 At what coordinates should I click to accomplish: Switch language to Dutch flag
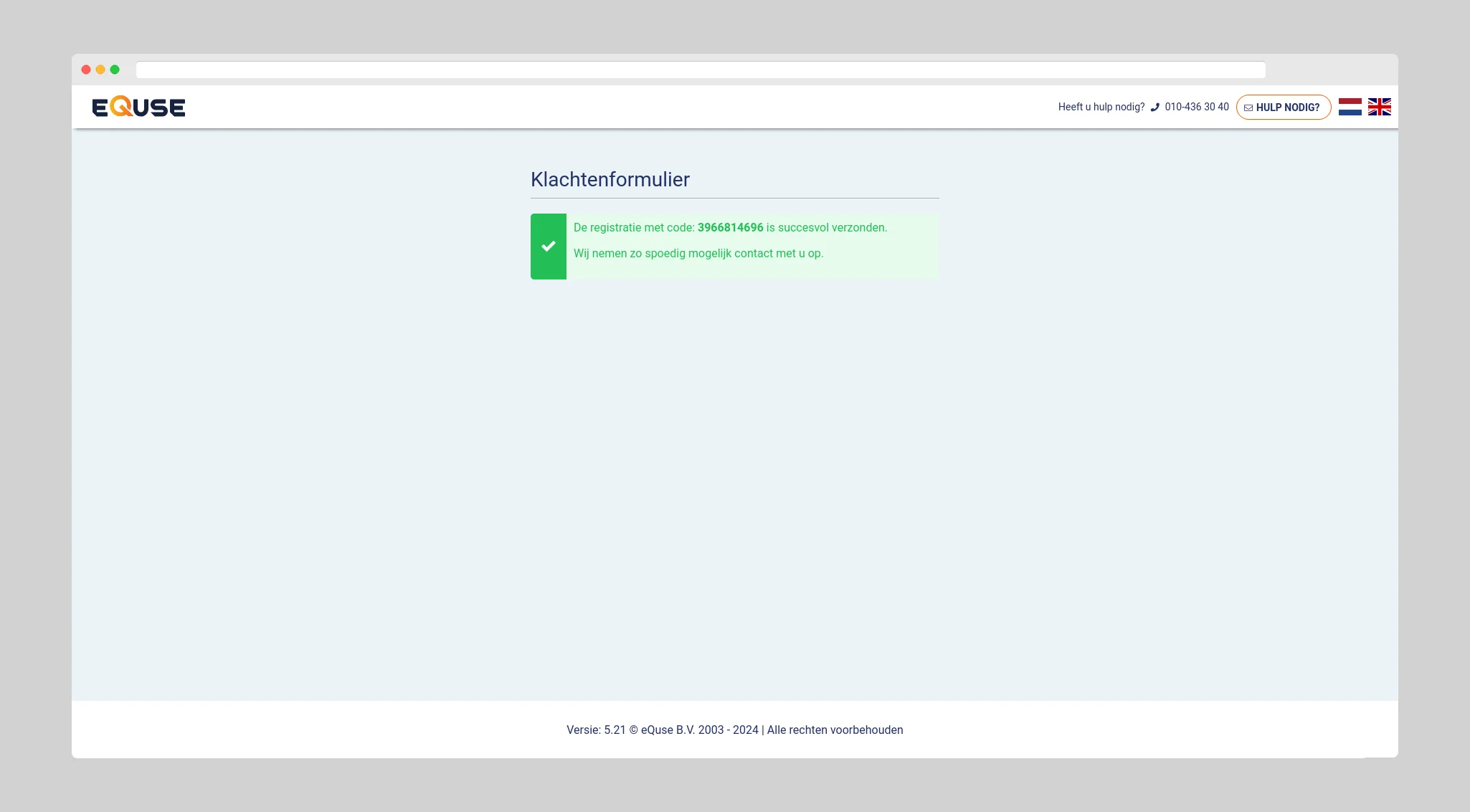(1350, 107)
